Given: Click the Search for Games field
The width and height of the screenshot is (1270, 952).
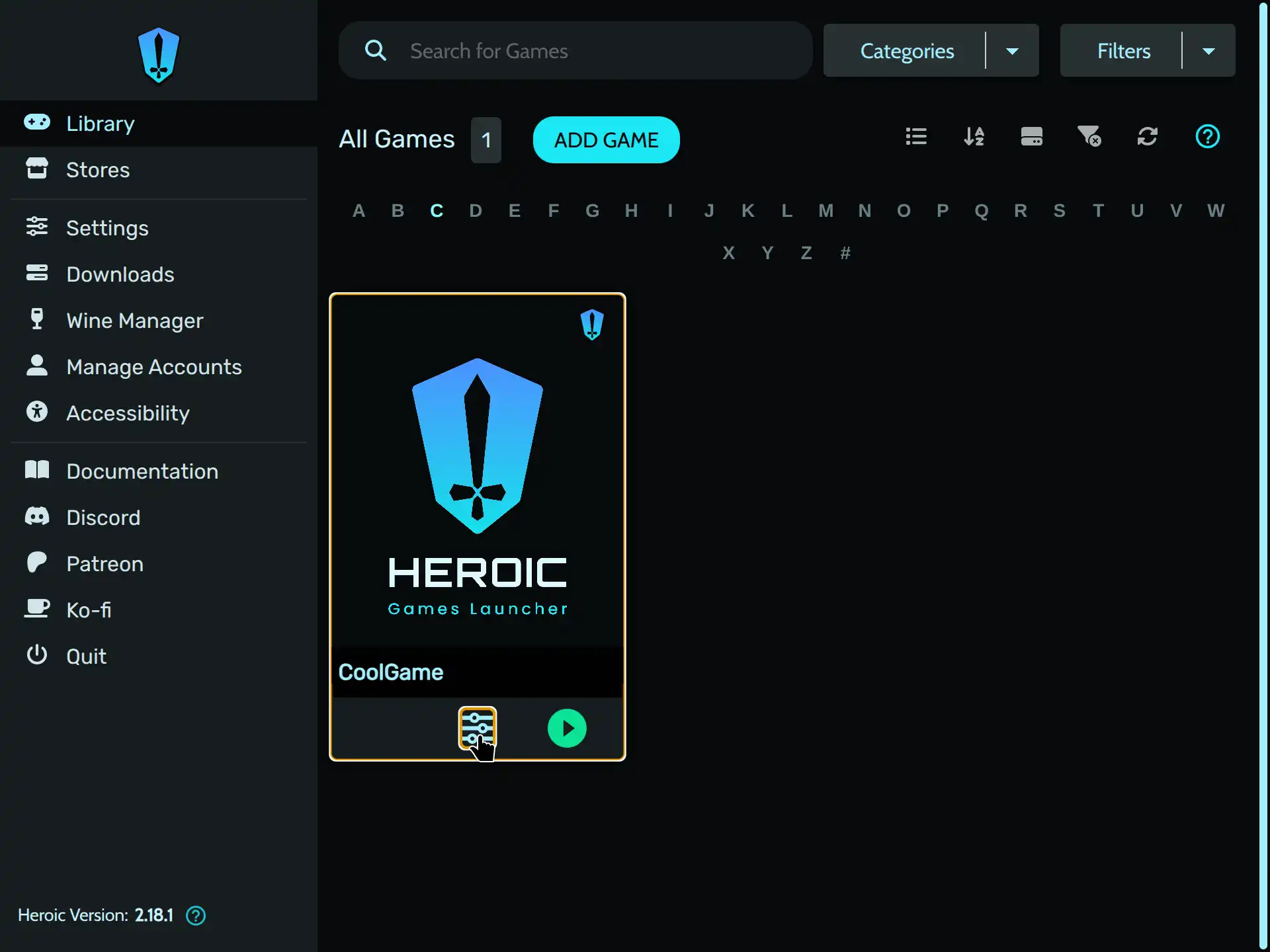Looking at the screenshot, I should click(x=575, y=50).
